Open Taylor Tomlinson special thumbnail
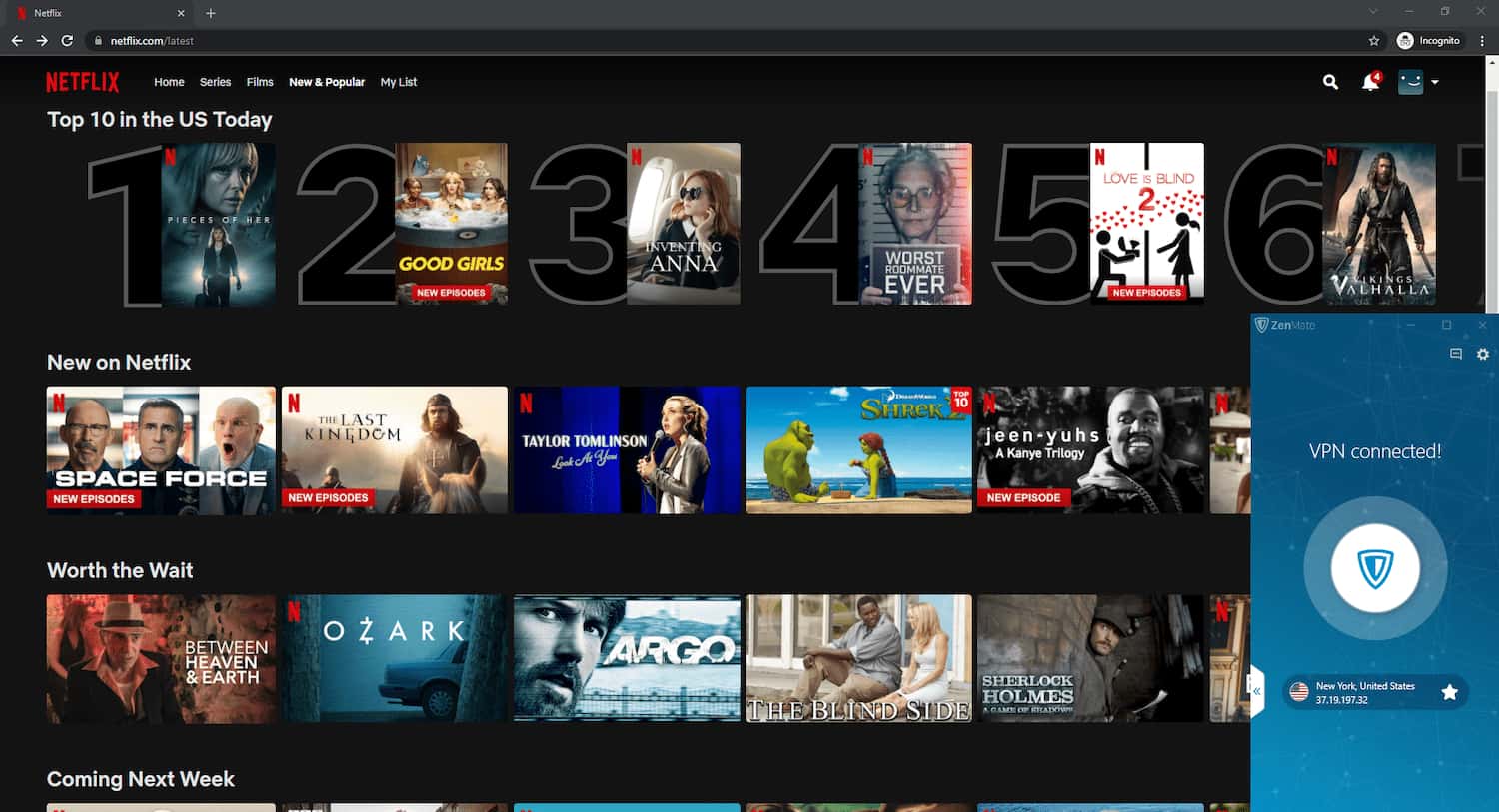The width and height of the screenshot is (1499, 812). 627,450
